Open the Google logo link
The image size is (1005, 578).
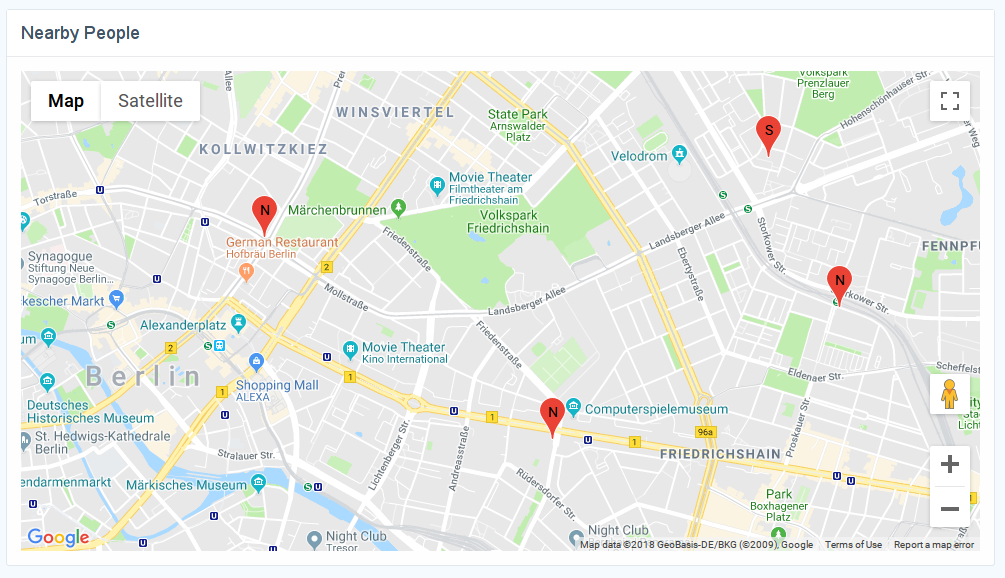point(58,537)
